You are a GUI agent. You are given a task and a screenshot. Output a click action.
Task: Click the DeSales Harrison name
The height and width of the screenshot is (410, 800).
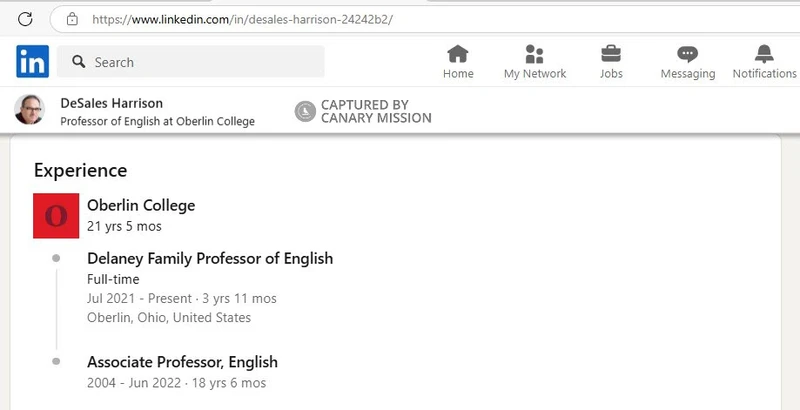click(x=112, y=103)
